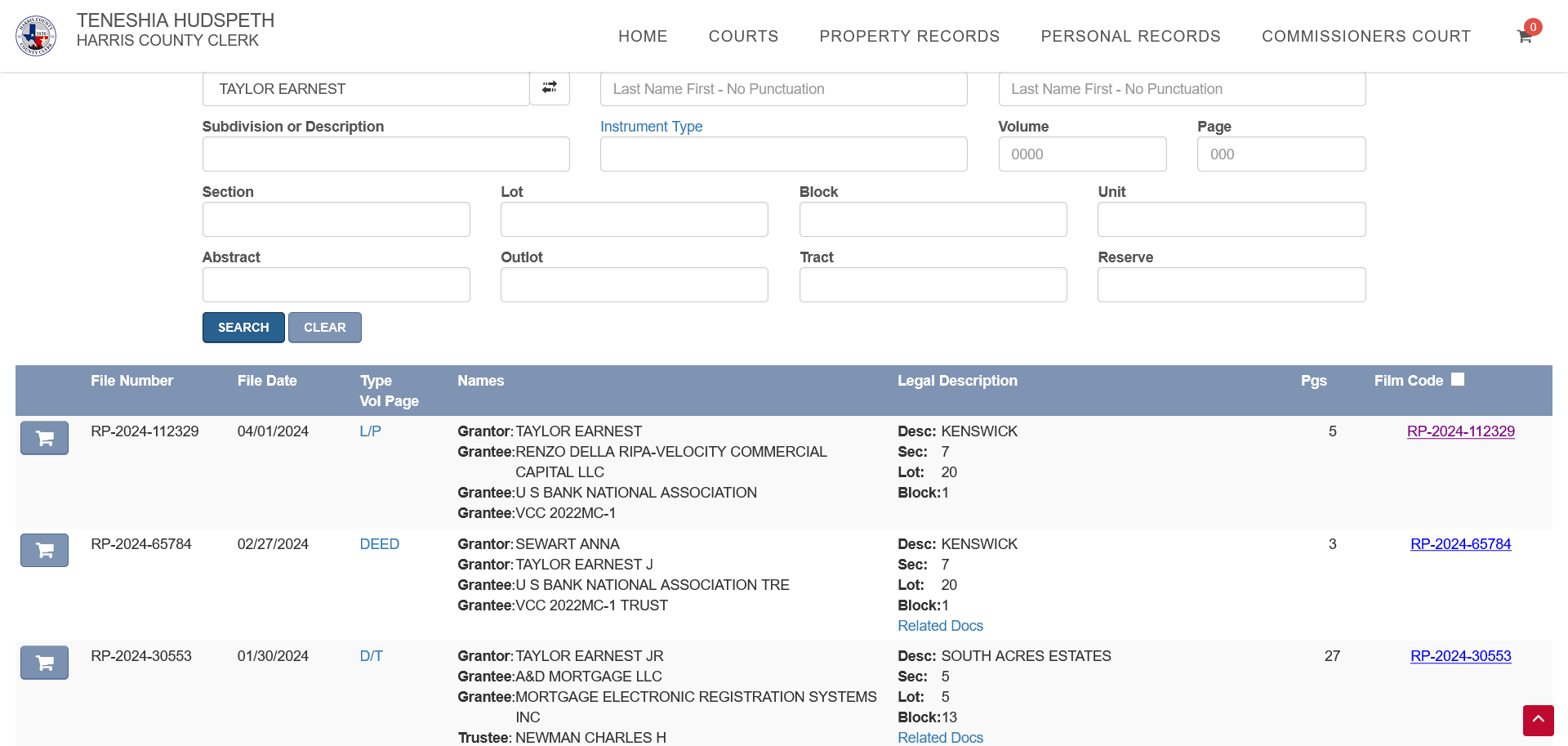Image resolution: width=1568 pixels, height=746 pixels.
Task: Focus the Instrument Type input field
Action: click(783, 154)
